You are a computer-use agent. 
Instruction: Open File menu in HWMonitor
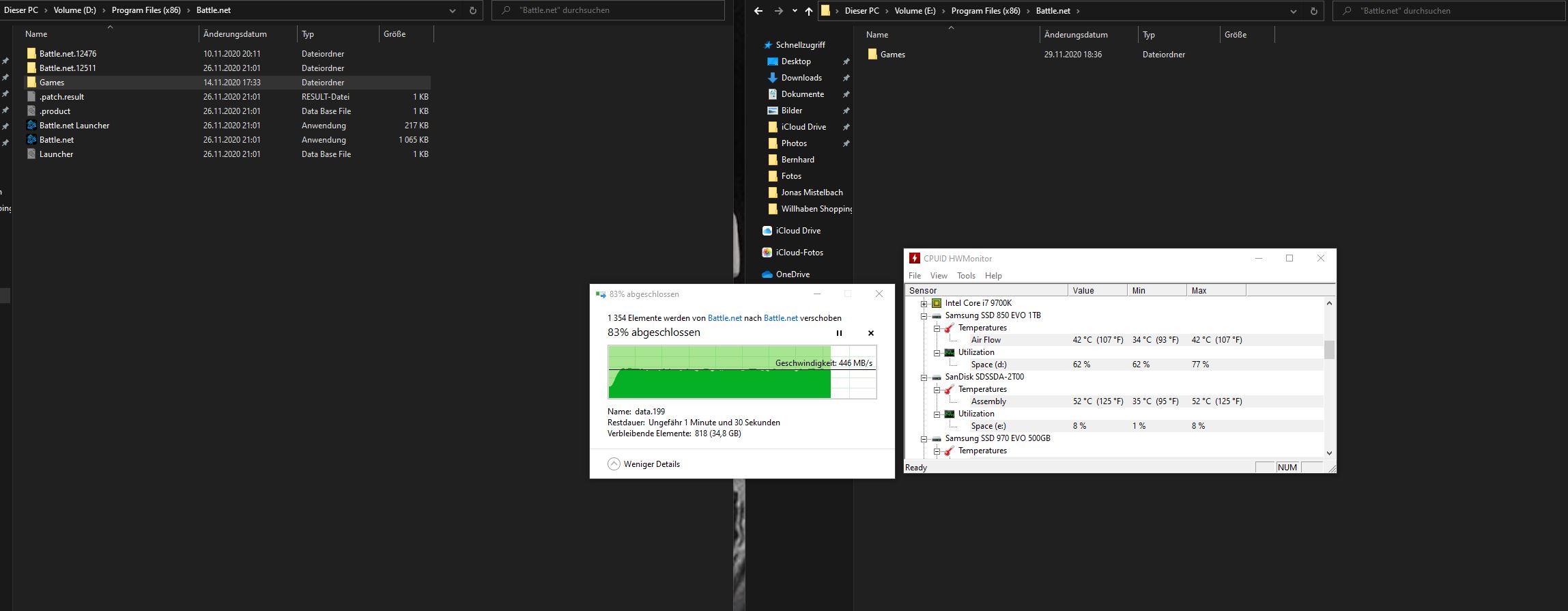[915, 276]
